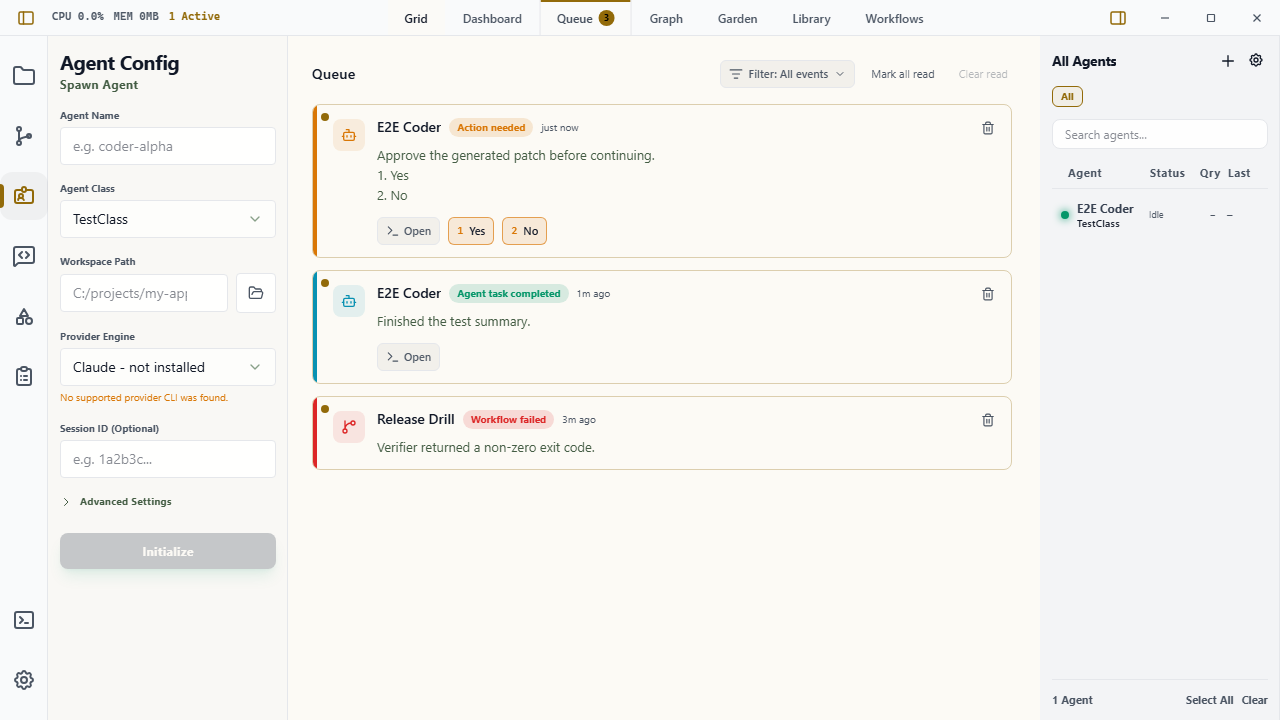
Task: Click the Initialize button
Action: [168, 551]
